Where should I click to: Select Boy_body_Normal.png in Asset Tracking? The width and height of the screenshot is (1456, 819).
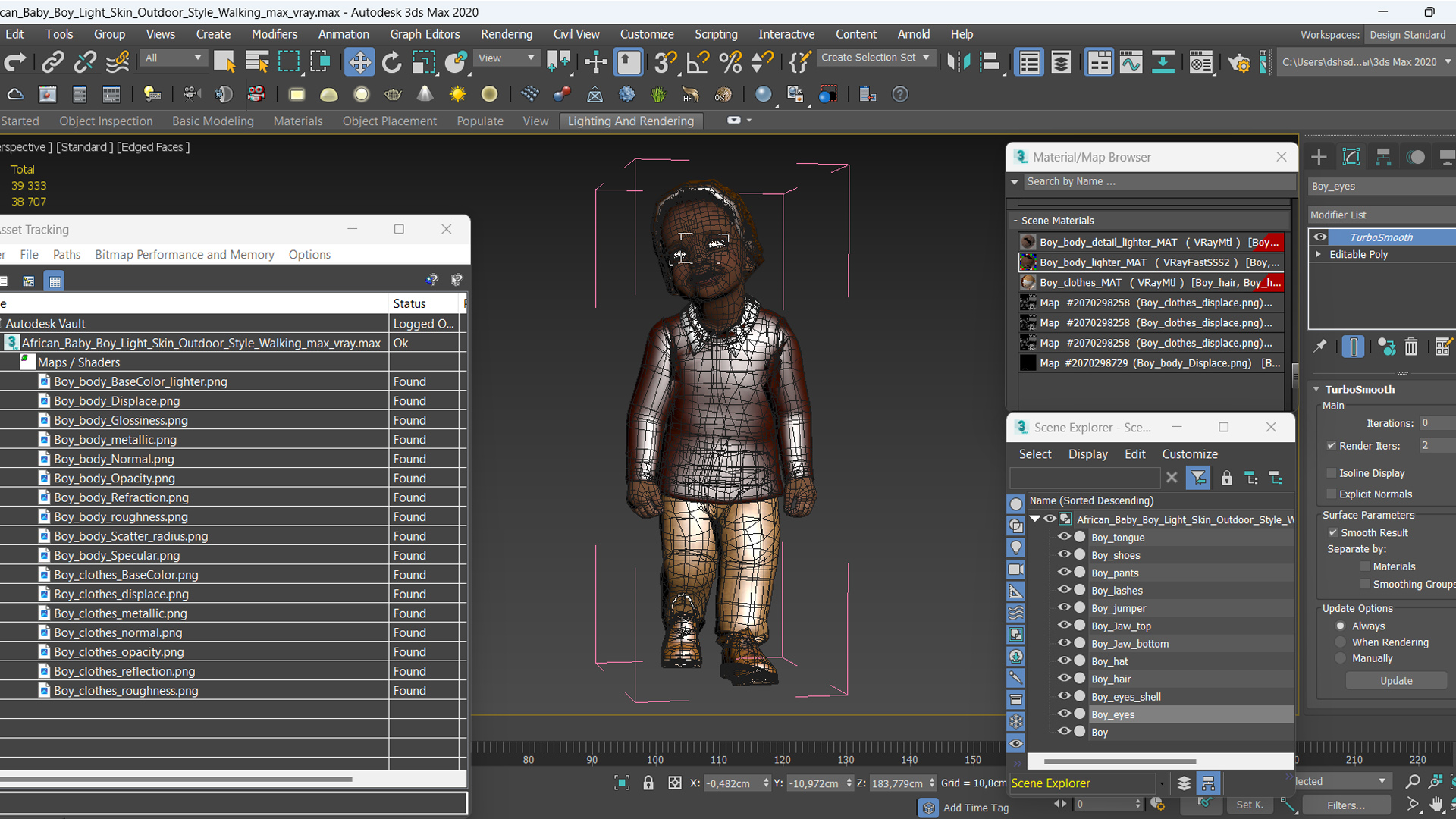[114, 459]
